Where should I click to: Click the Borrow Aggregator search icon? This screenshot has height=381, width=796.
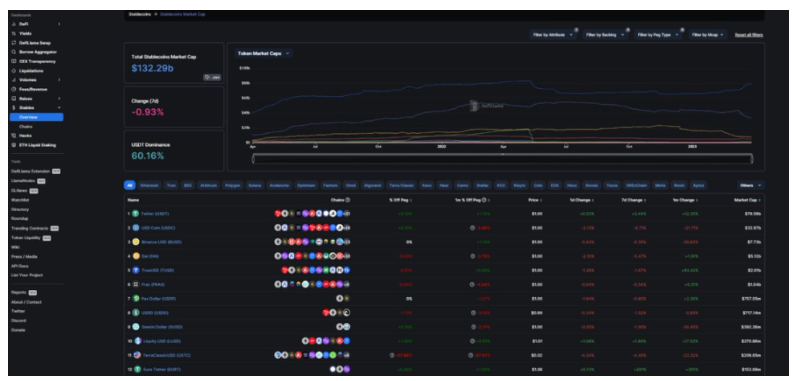click(x=14, y=52)
